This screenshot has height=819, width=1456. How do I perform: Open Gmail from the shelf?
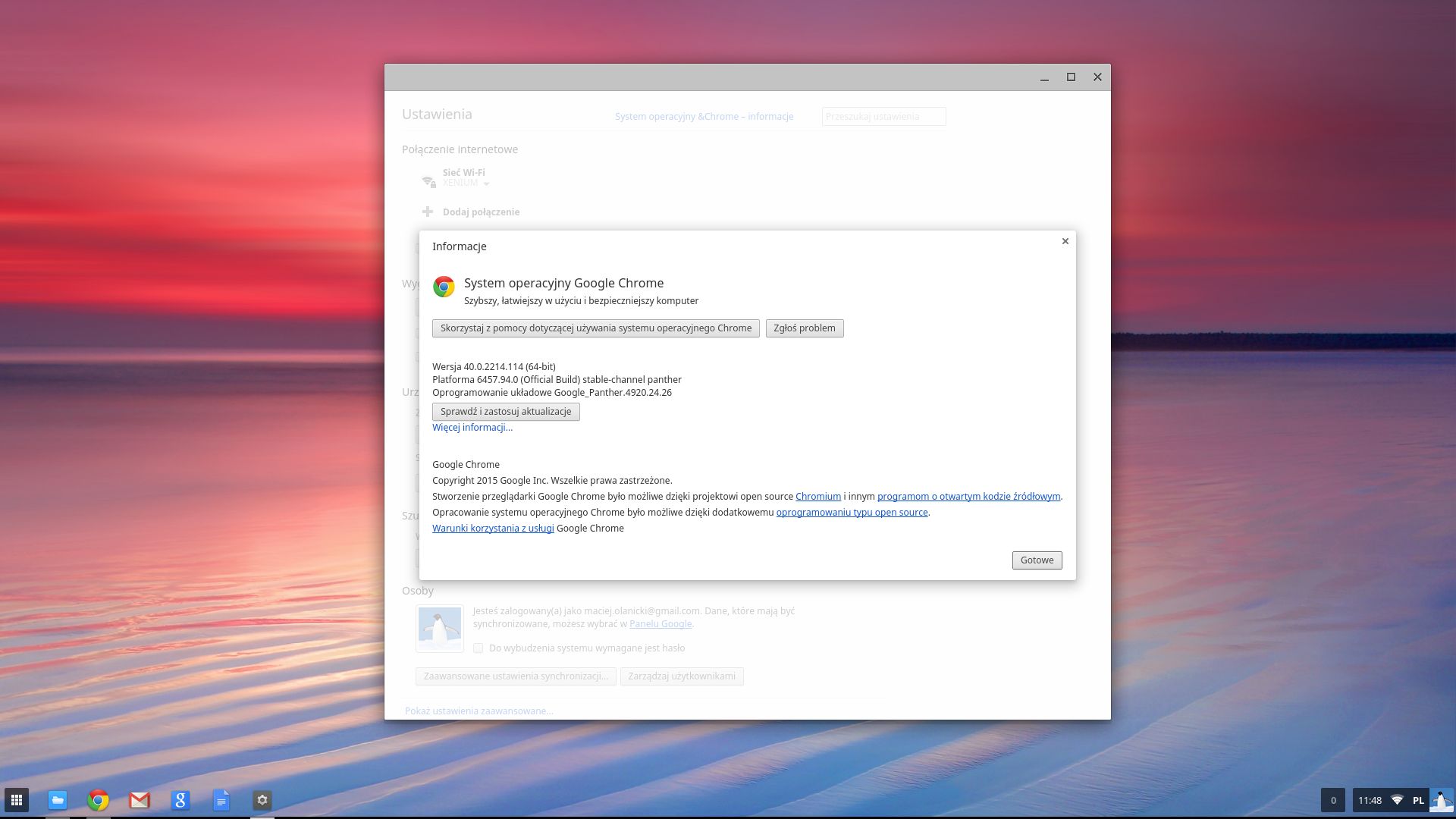point(139,800)
